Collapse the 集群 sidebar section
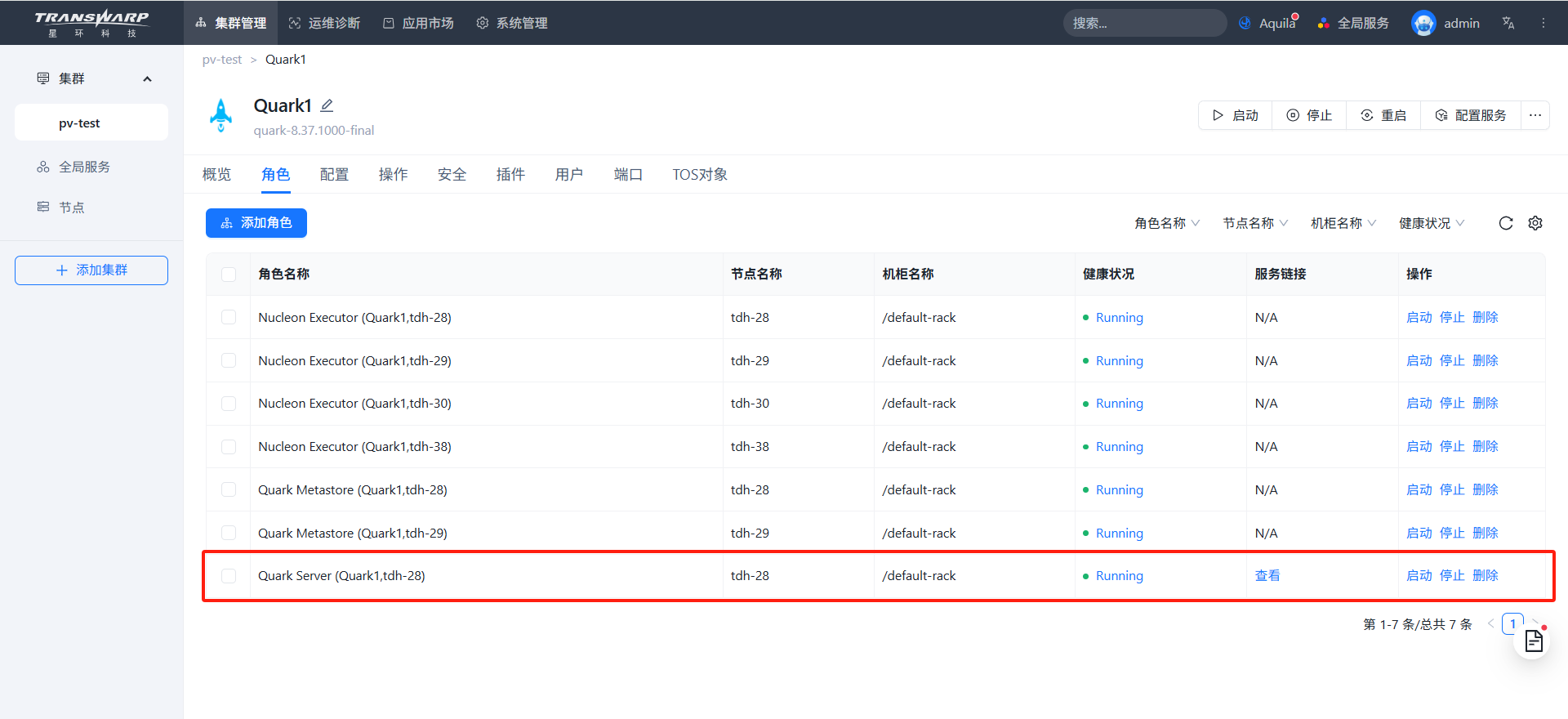Screen dimensions: 1568x719 click(147, 79)
